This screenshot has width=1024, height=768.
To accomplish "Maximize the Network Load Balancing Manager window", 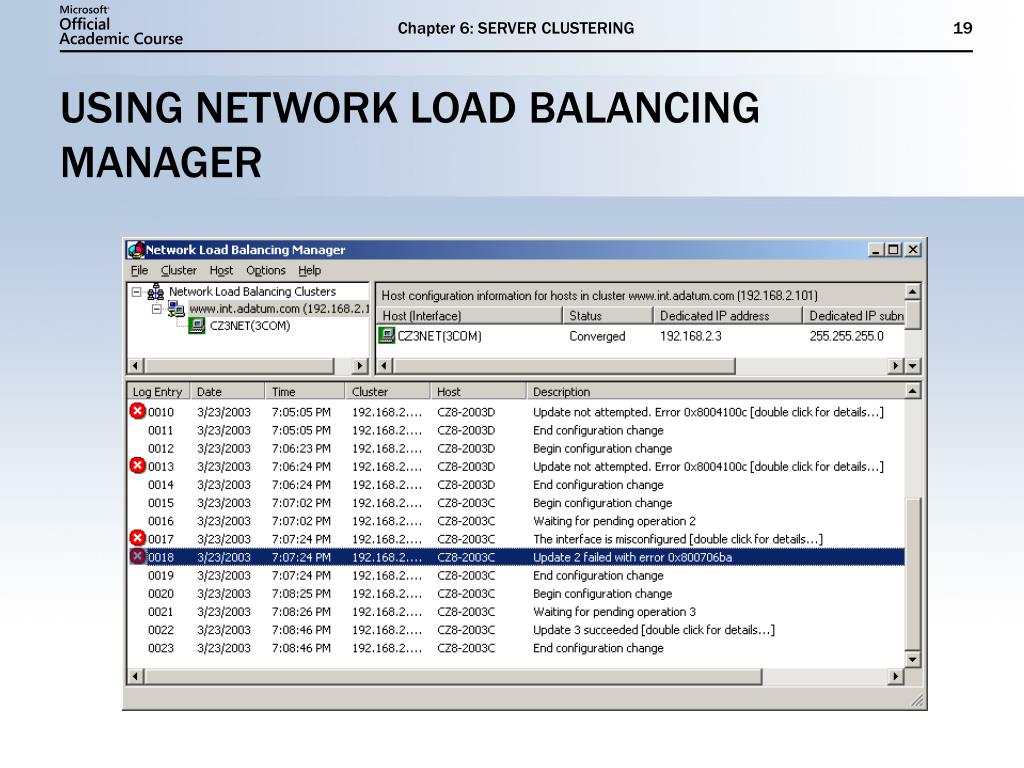I will (893, 249).
